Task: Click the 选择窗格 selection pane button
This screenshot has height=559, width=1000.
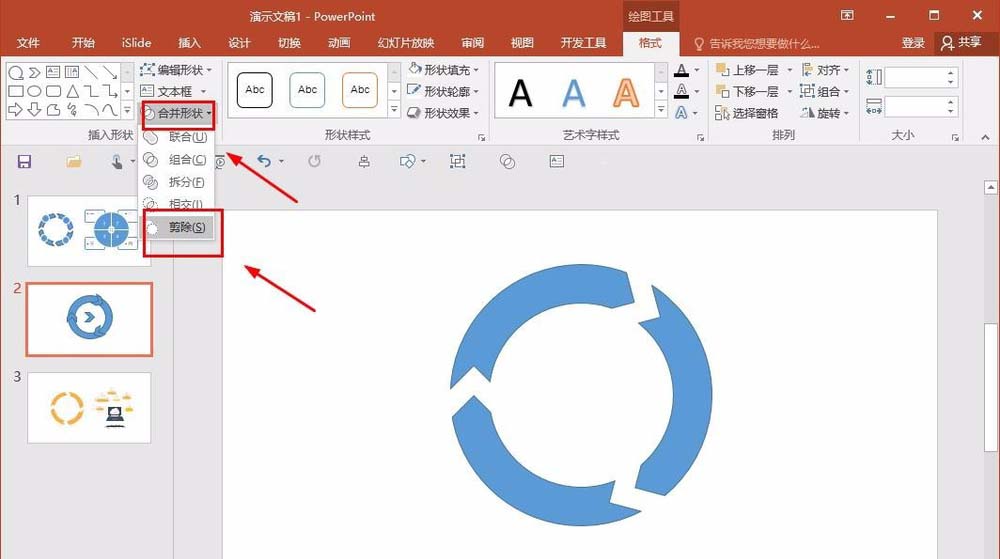Action: point(746,113)
